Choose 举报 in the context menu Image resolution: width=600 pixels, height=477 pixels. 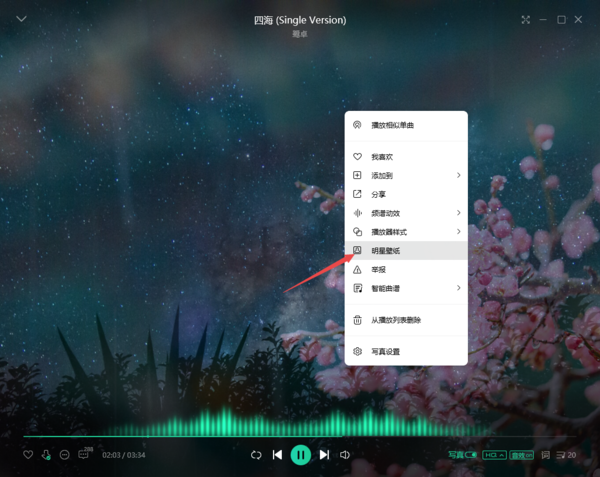[x=406, y=269]
